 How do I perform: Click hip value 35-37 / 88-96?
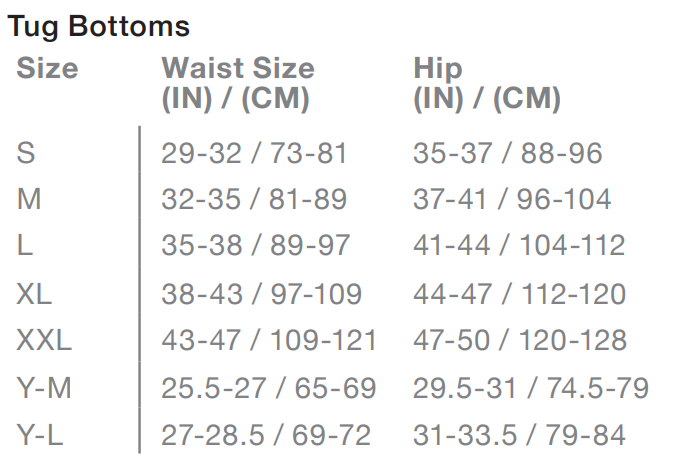[x=508, y=153]
